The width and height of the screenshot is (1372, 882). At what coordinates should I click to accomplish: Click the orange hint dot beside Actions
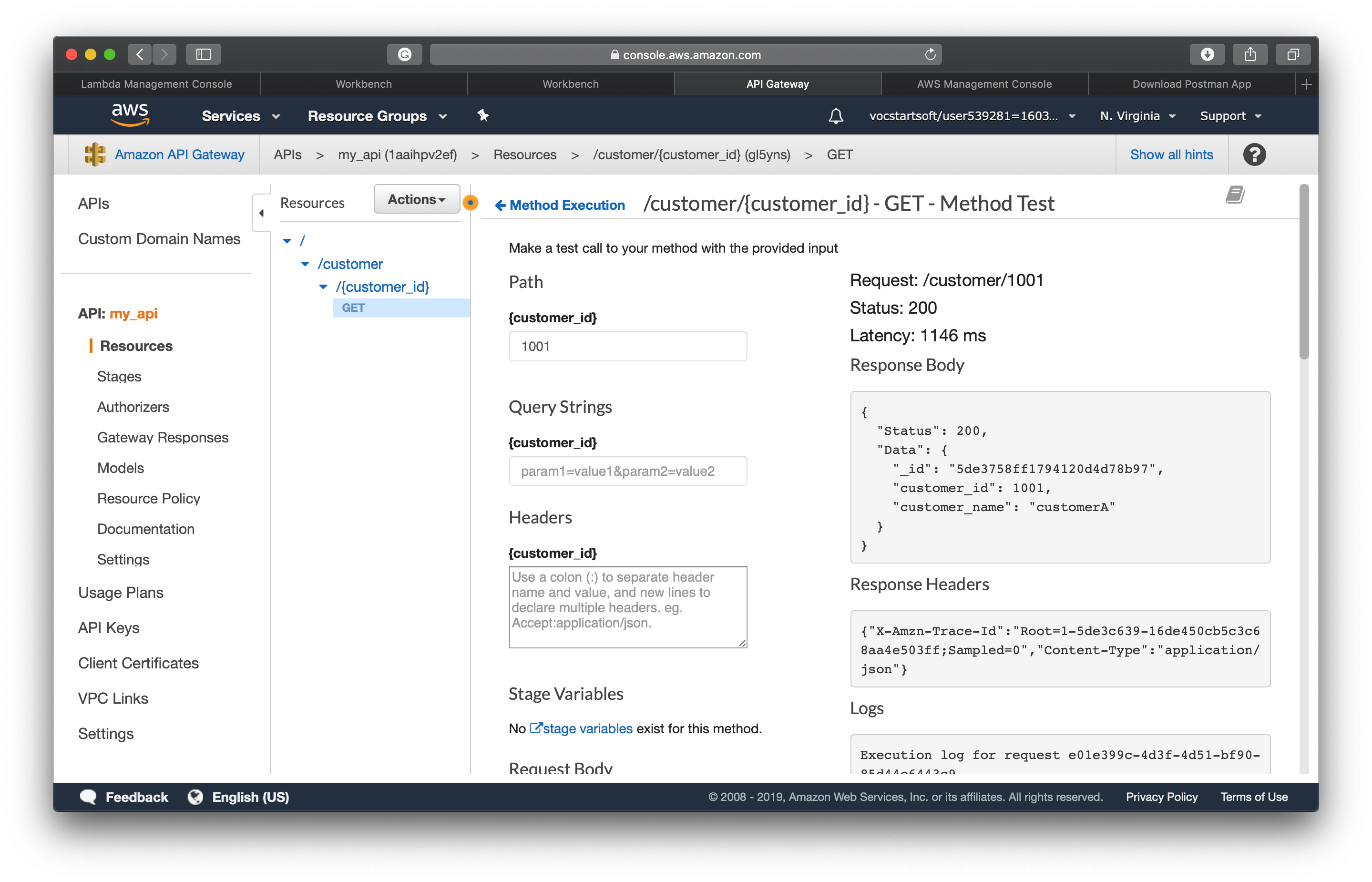tap(470, 202)
